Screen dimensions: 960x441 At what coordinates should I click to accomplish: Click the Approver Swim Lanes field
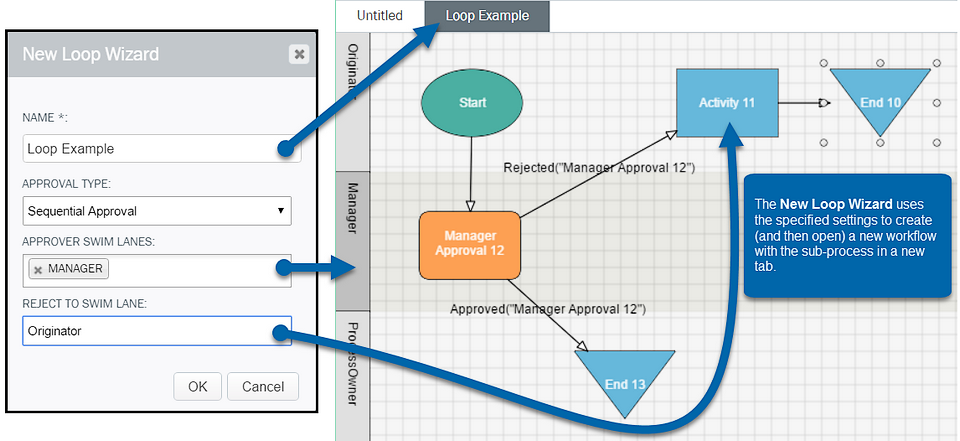(x=157, y=271)
